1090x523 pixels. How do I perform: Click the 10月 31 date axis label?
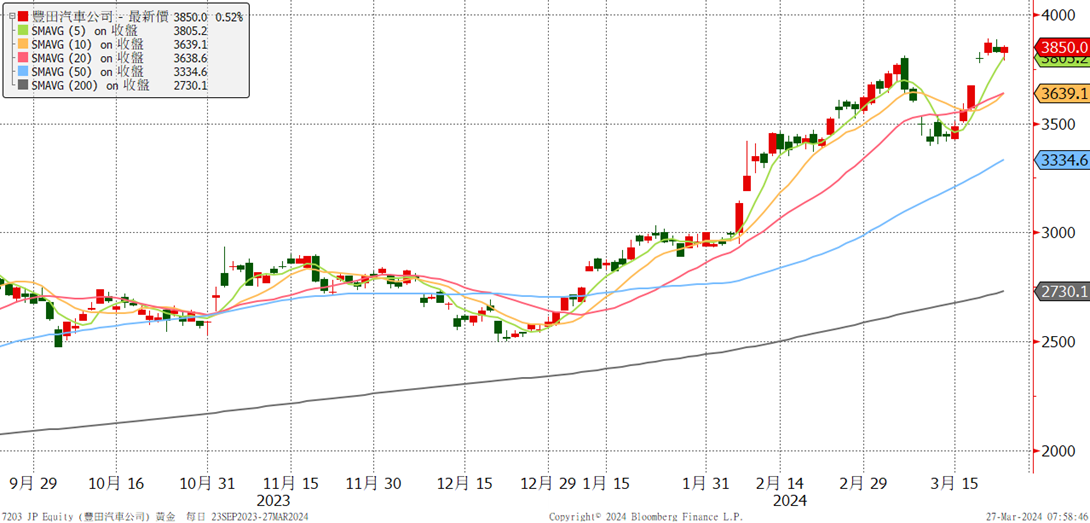tap(207, 483)
